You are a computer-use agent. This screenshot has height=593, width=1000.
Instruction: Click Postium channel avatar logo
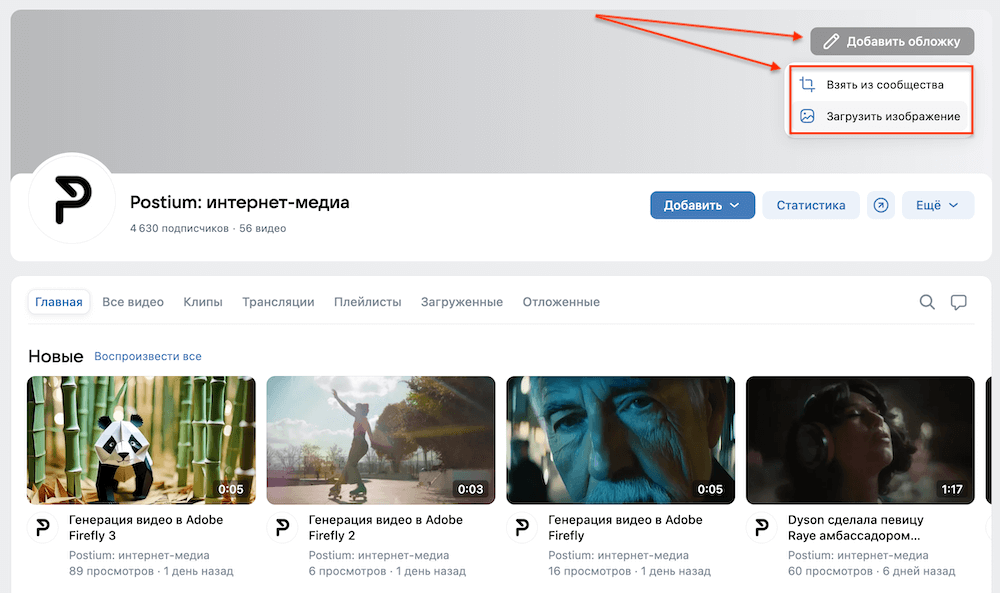click(x=72, y=200)
